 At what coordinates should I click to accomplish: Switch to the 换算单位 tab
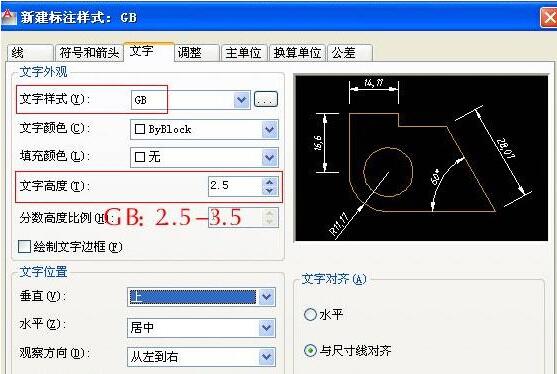pos(297,53)
